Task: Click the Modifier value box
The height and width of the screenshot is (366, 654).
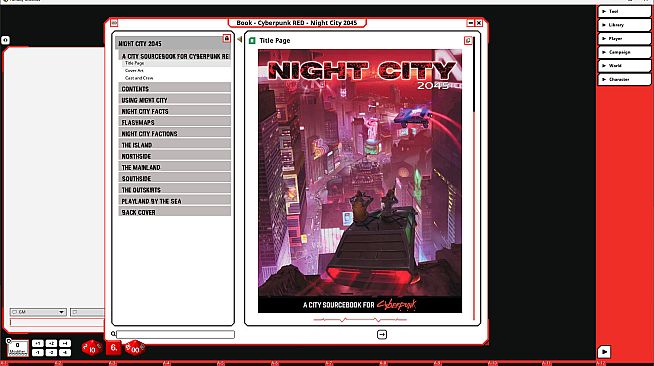Action: [x=18, y=348]
